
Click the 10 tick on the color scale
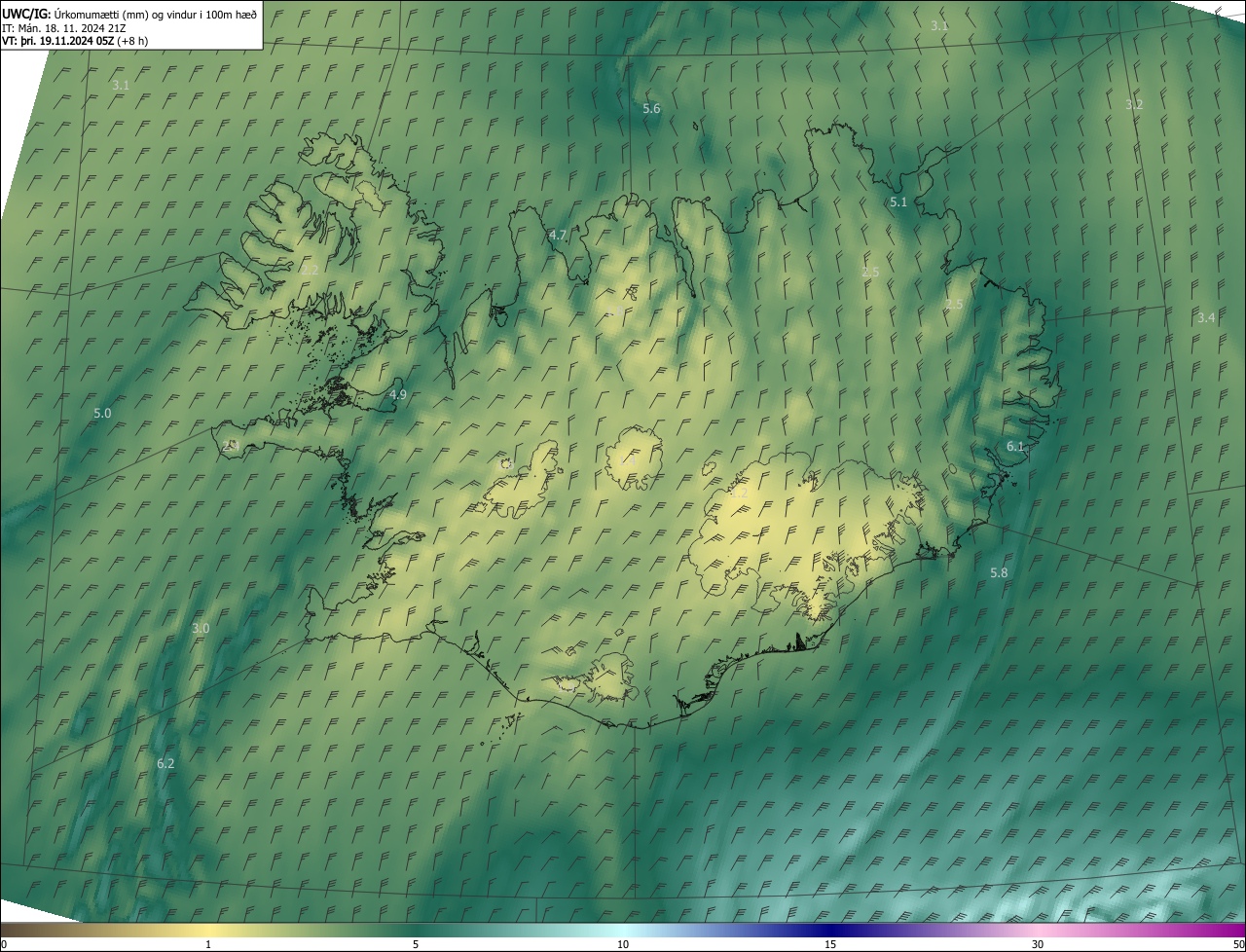(623, 944)
